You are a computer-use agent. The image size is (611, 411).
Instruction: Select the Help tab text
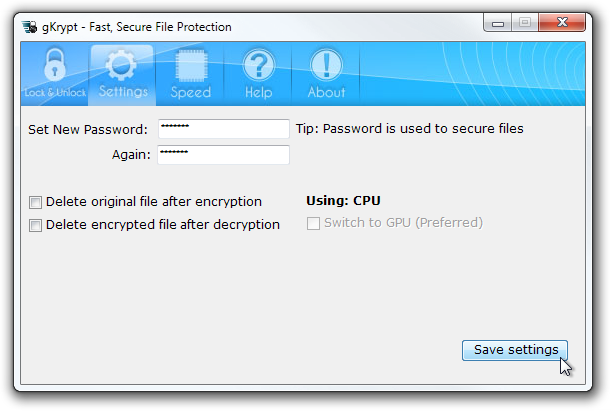coord(259,92)
